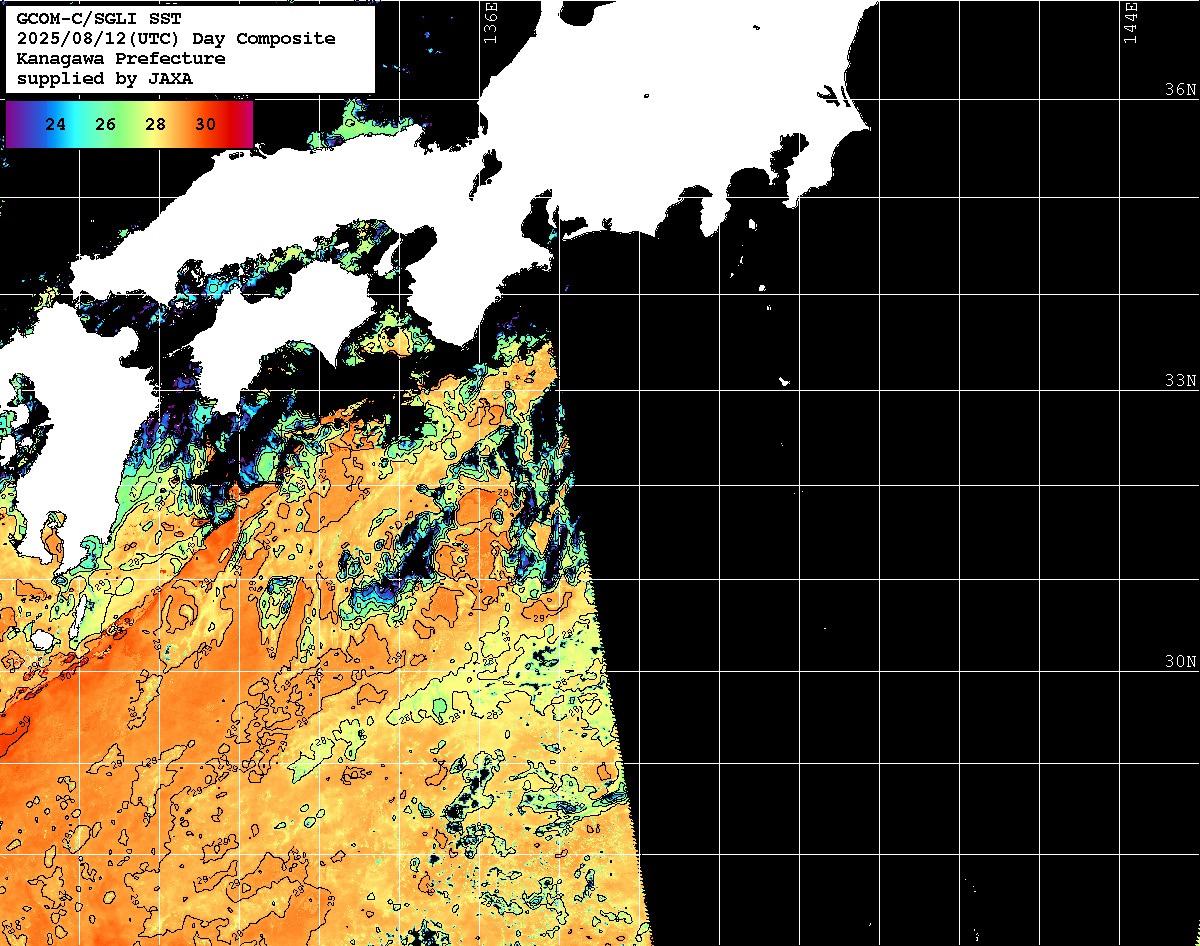Click the 'GCOM-C/SGLI SST' title line
Screen dimensions: 1200x946
[x=99, y=18]
